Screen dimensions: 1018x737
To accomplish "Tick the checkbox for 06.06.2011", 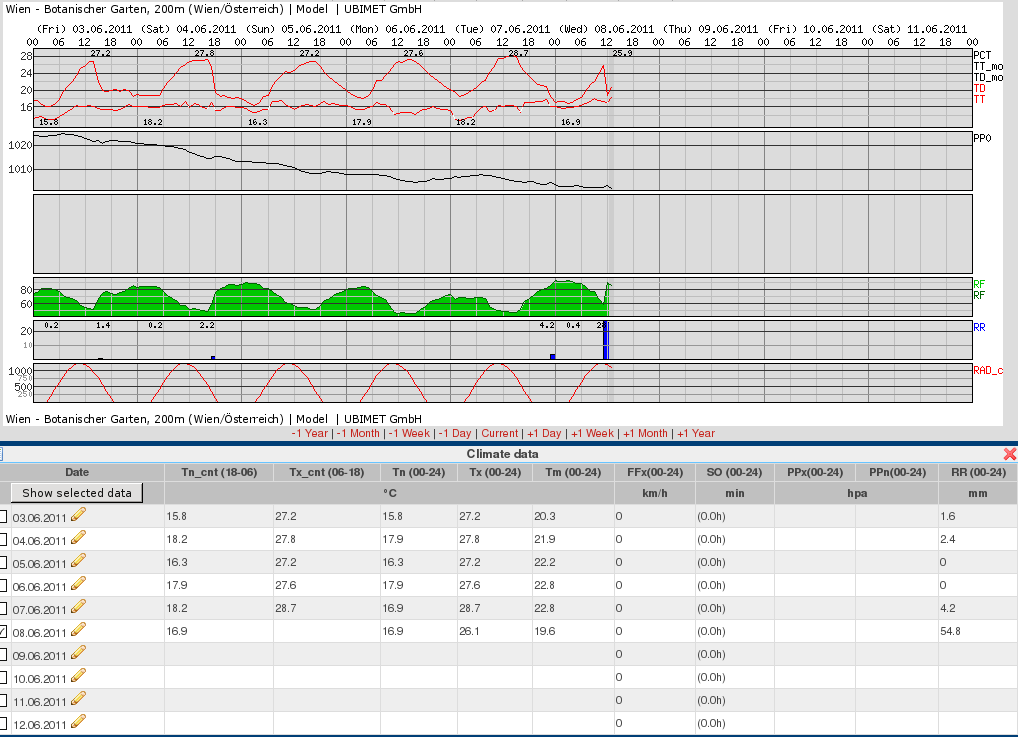I will click(3, 586).
